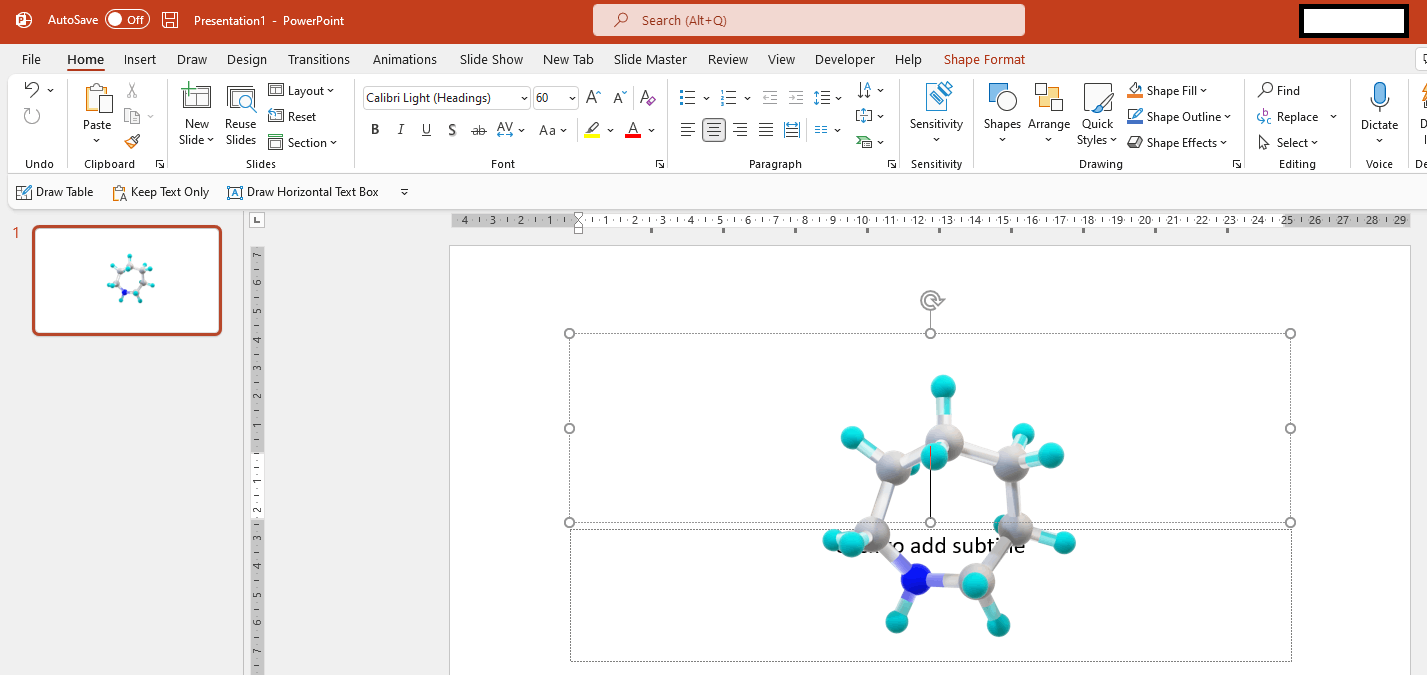Toggle Strikethrough formatting
The image size is (1427, 675).
tap(478, 130)
